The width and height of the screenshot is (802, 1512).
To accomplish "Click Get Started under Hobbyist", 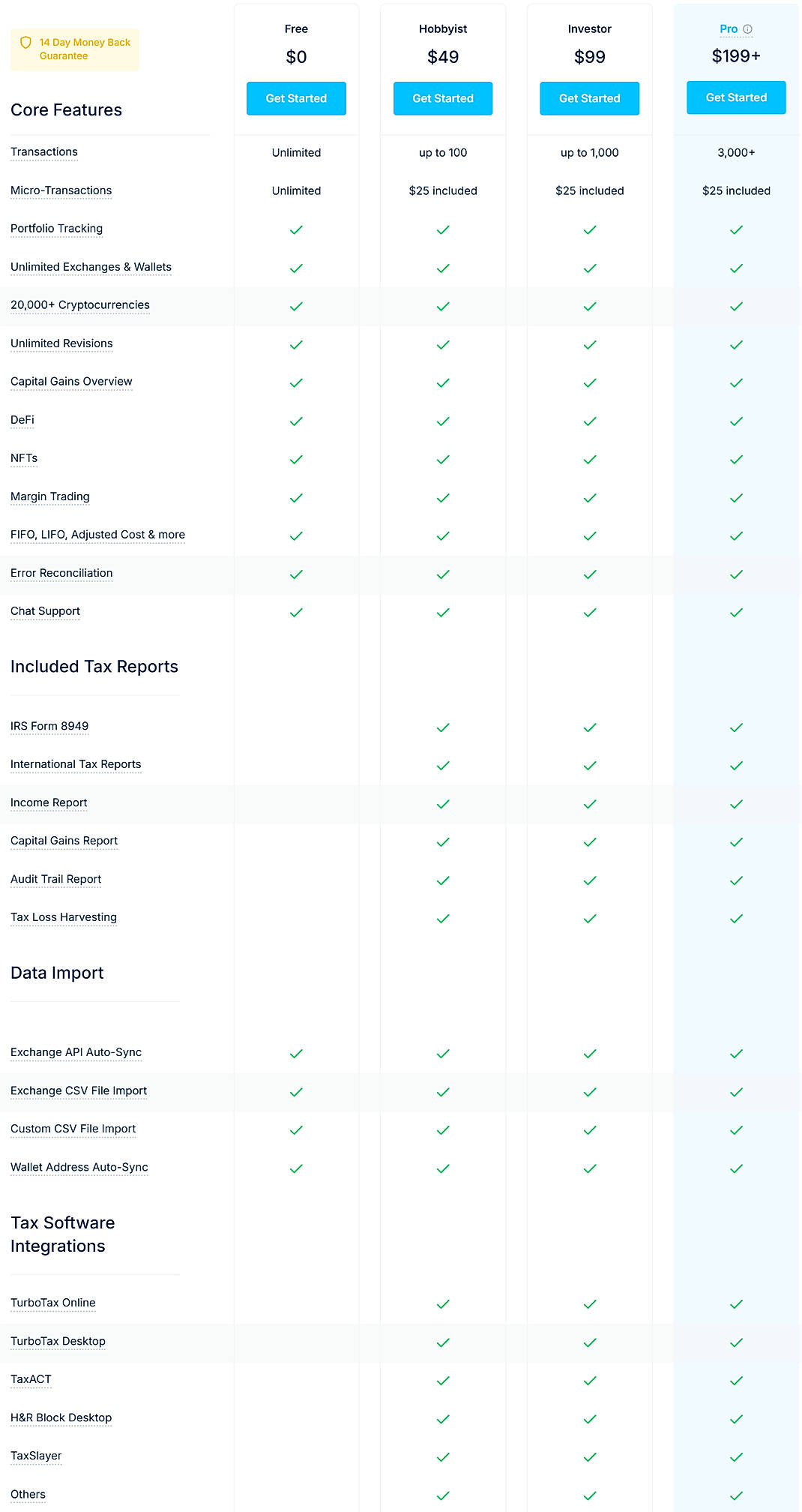I will [x=442, y=98].
